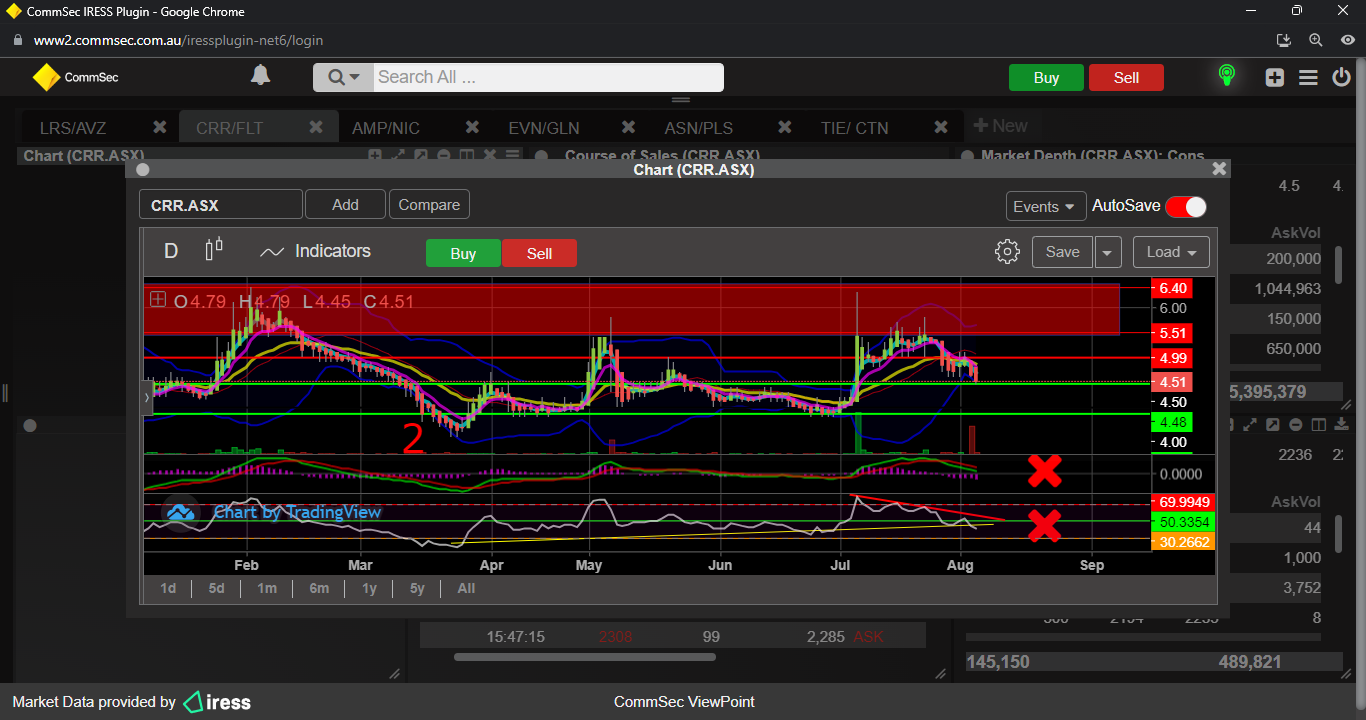Click the power logout icon
Screen dimensions: 1366x720
1342,77
